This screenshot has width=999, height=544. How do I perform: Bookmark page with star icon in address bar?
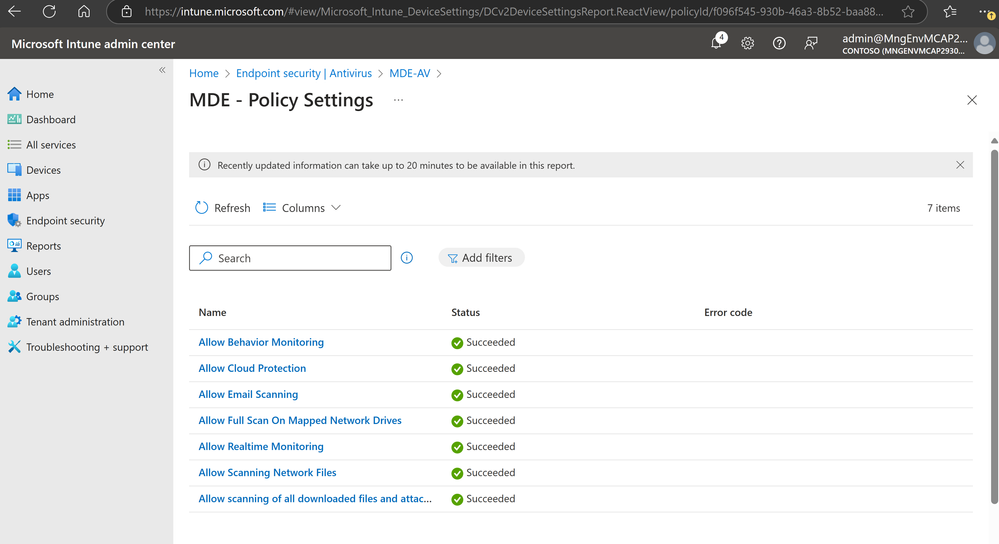[x=908, y=11]
